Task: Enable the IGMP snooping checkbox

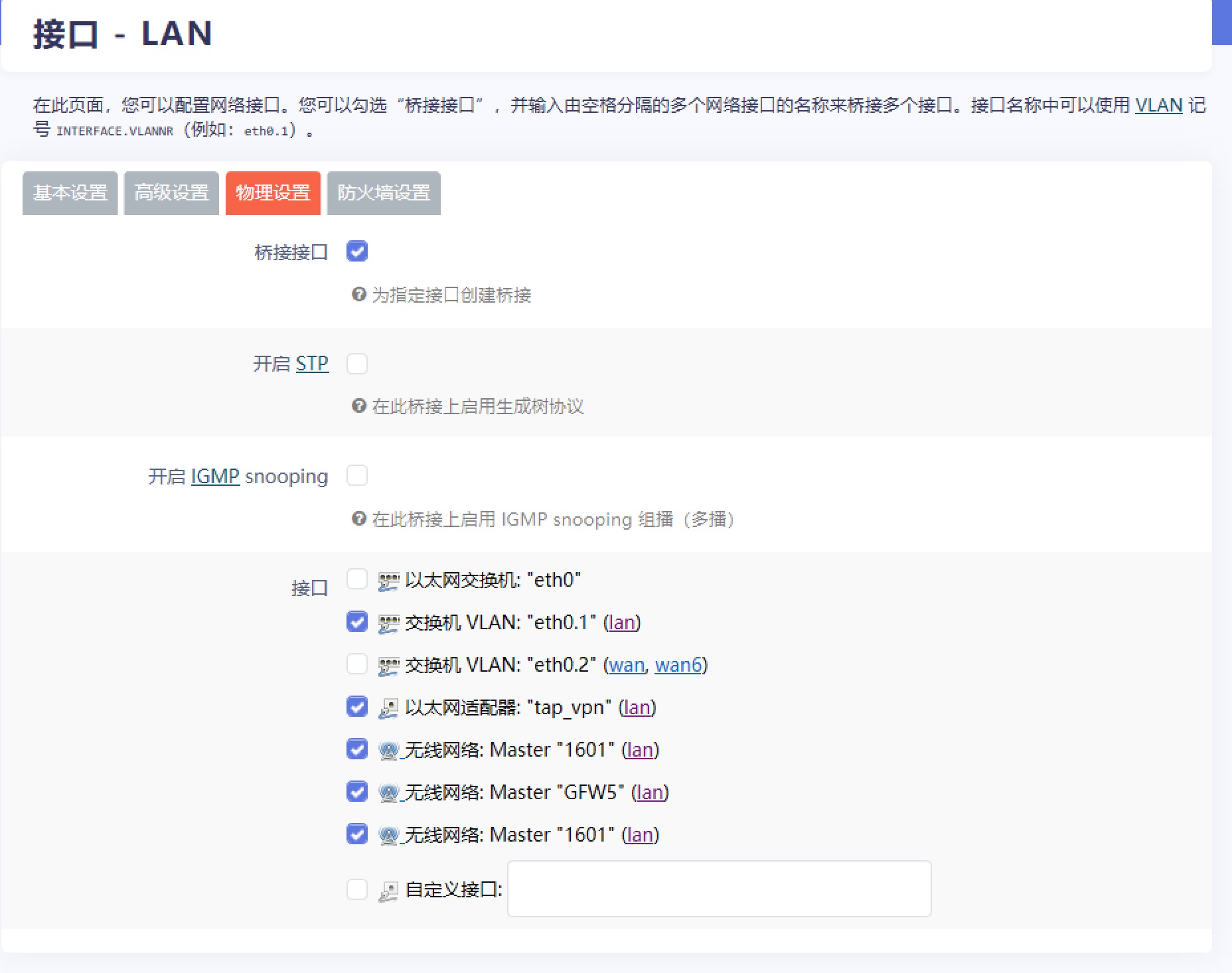Action: coord(357,475)
